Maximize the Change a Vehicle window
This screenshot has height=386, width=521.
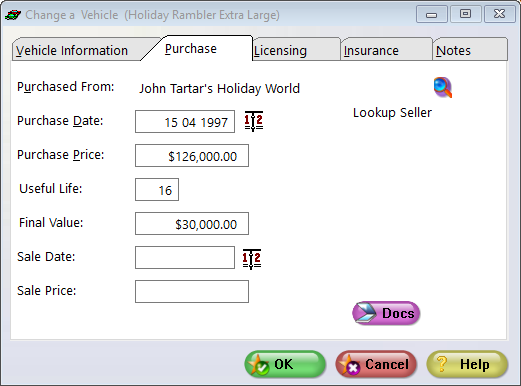click(x=465, y=14)
